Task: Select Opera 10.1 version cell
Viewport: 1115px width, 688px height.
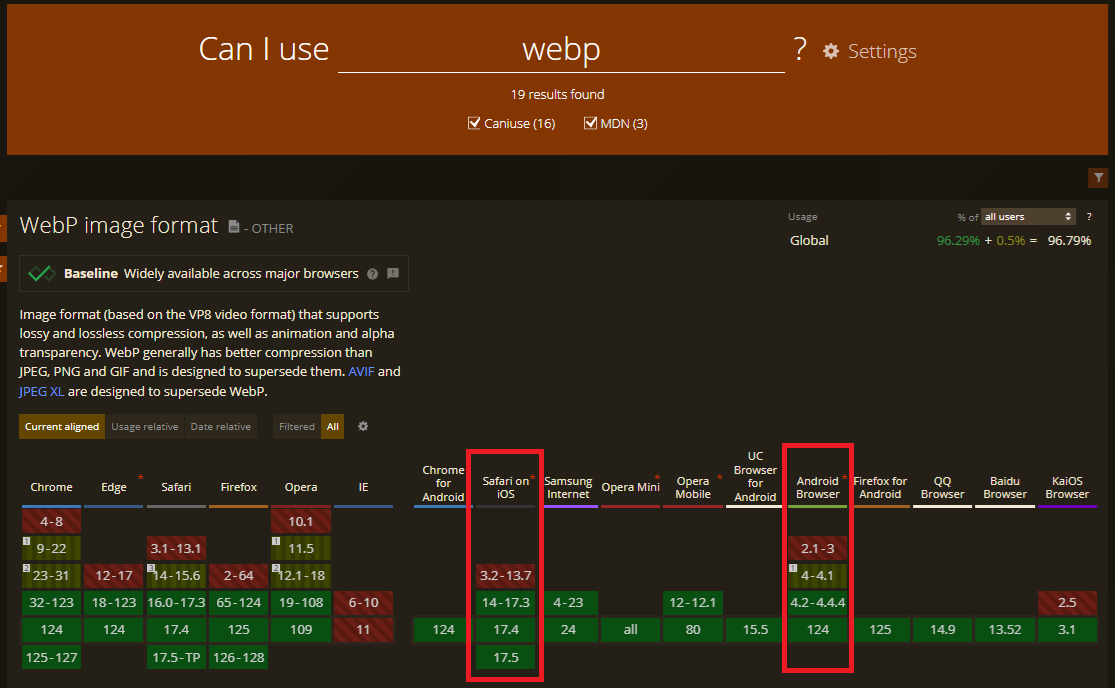Action: [x=301, y=521]
